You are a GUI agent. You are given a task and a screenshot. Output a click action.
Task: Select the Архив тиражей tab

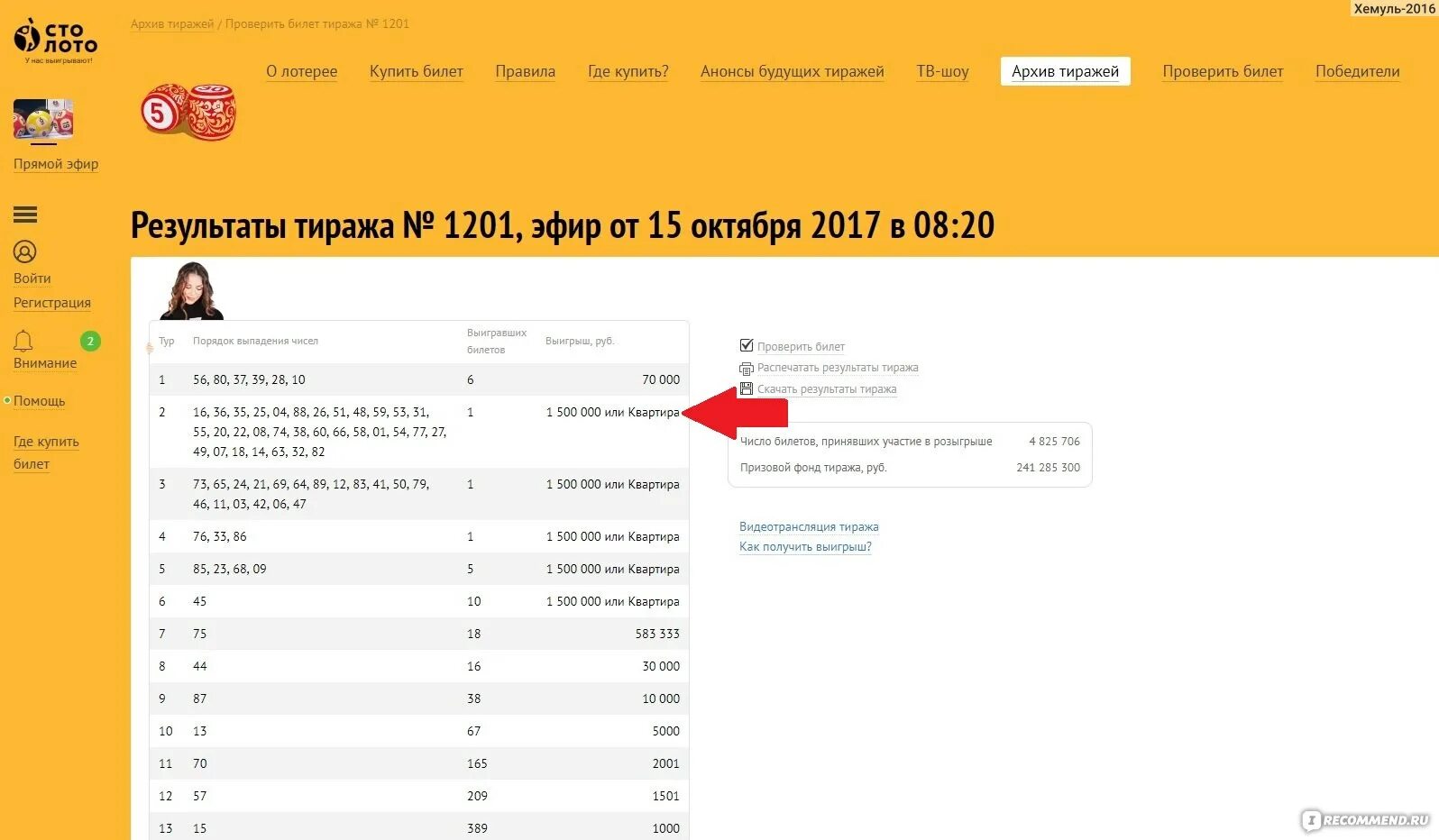tap(1066, 71)
